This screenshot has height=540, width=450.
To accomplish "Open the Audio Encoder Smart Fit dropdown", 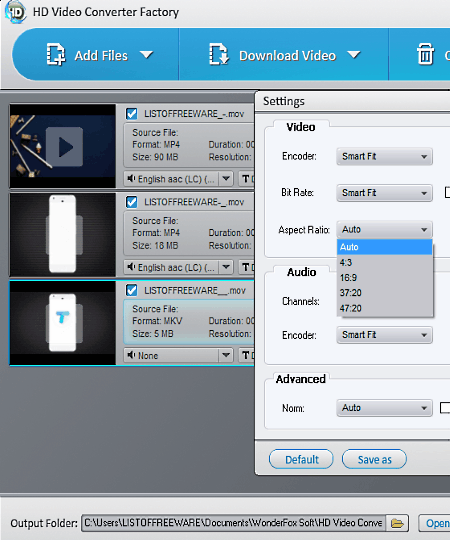I will pos(384,335).
